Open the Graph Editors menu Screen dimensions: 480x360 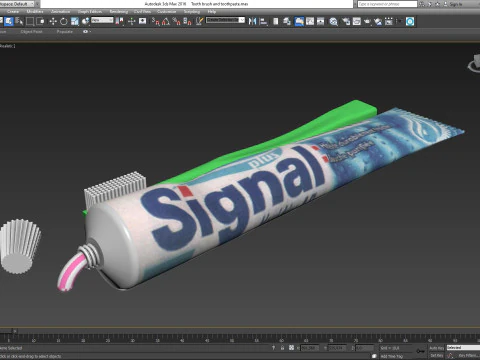pyautogui.click(x=90, y=12)
